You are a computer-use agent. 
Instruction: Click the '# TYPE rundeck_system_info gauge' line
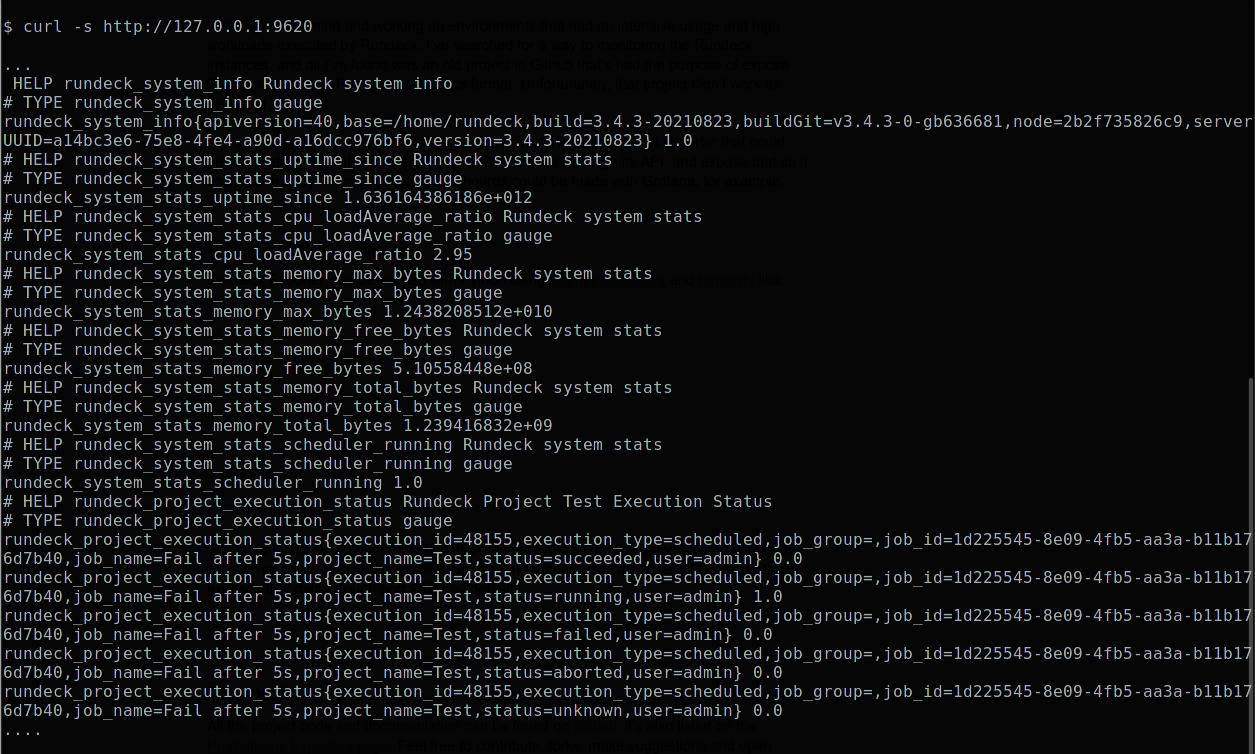point(163,103)
